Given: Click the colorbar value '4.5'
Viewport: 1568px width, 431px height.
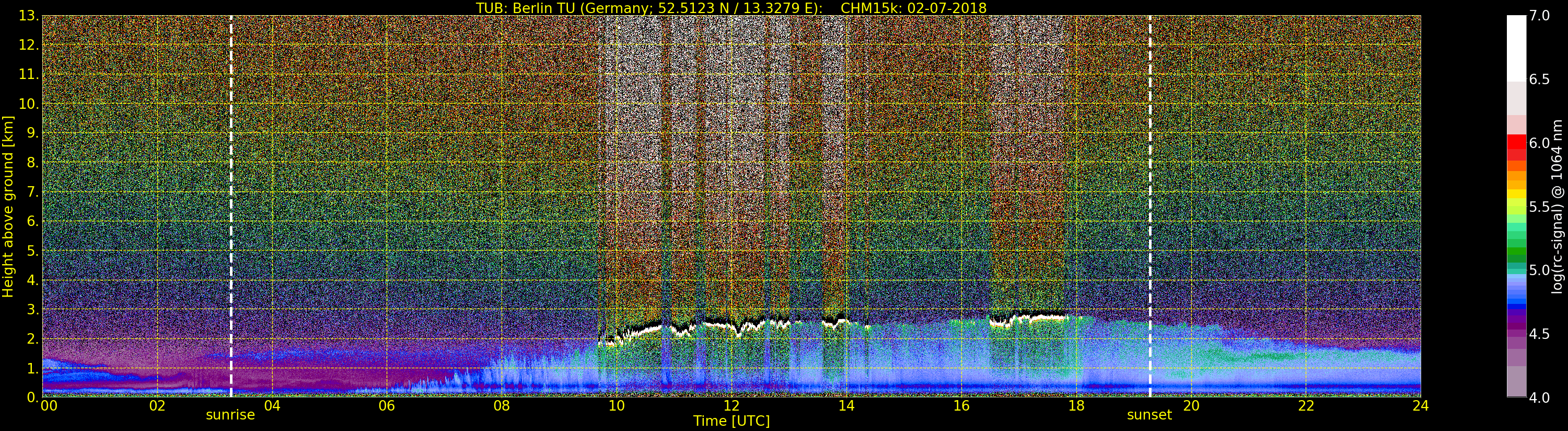Looking at the screenshot, I should [x=1539, y=334].
